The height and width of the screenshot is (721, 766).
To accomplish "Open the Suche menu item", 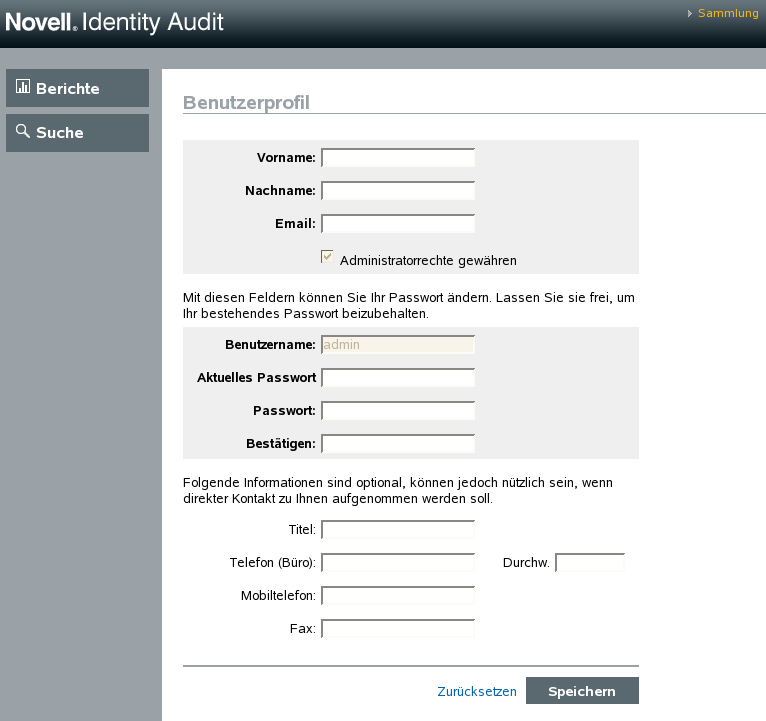I will 77,133.
